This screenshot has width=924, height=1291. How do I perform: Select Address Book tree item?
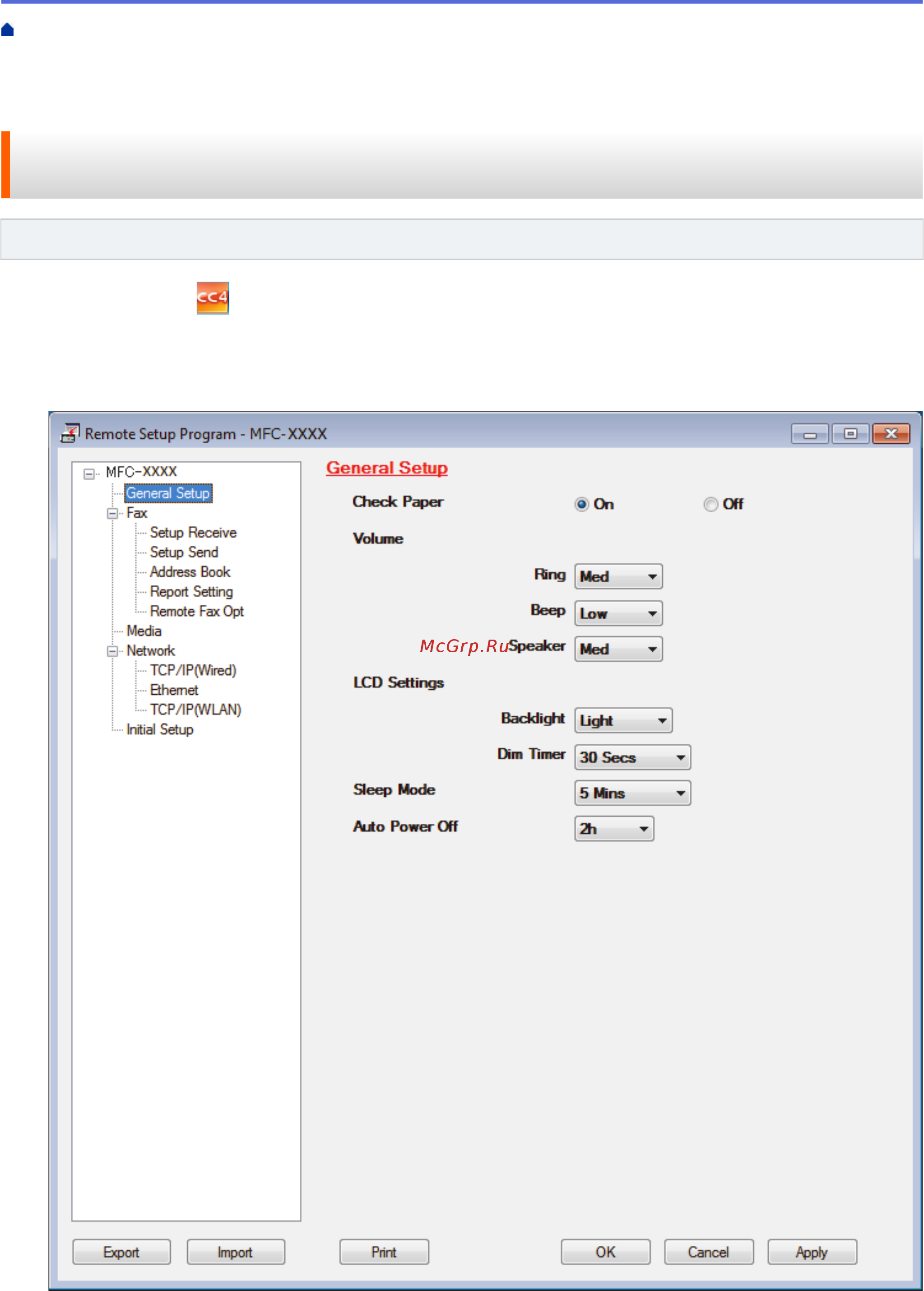point(190,572)
